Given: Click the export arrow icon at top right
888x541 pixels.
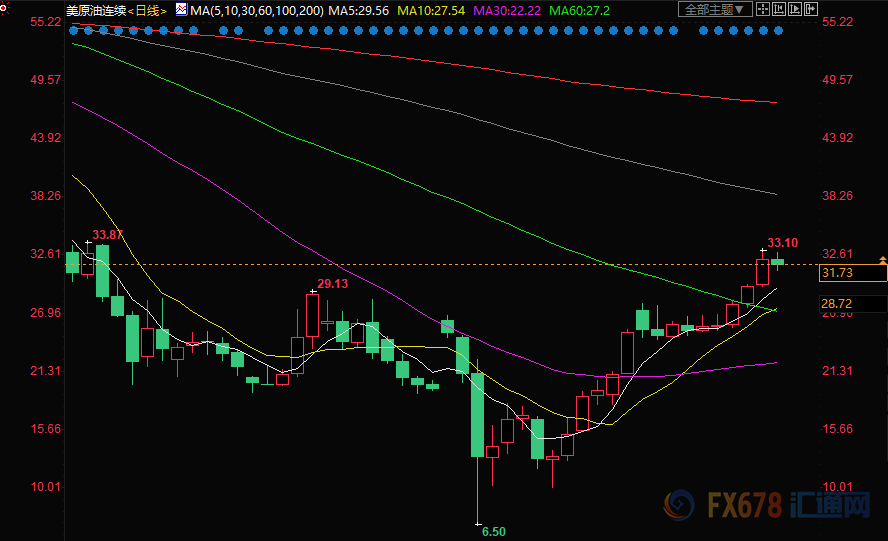Looking at the screenshot, I should (x=810, y=9).
